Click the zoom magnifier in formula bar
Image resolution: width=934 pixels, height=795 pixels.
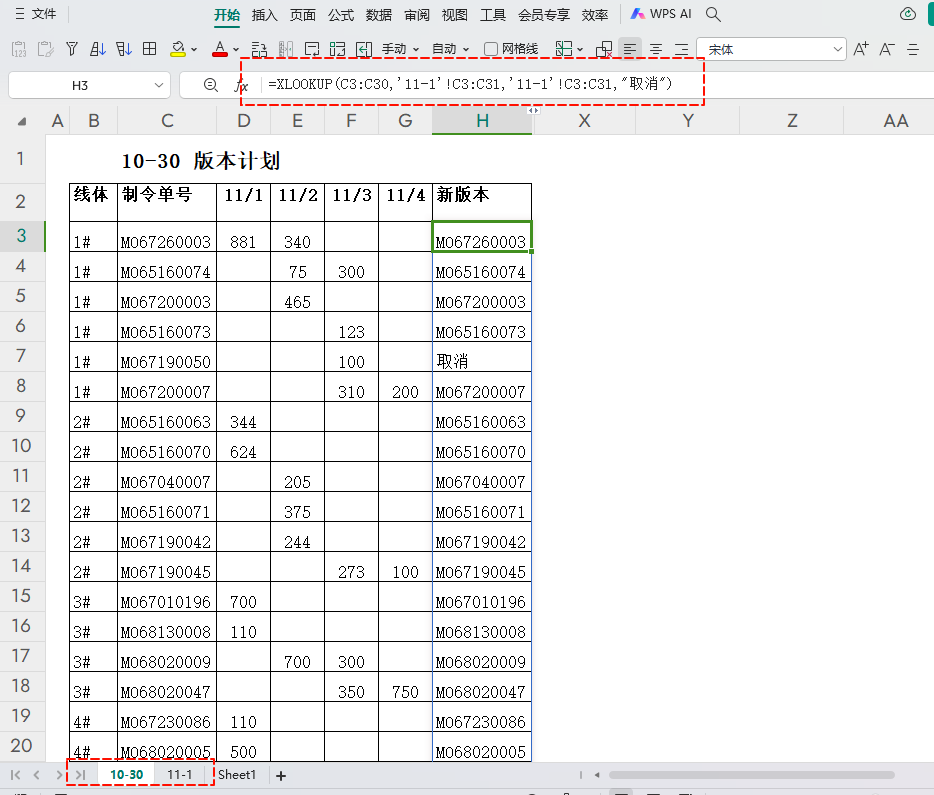210,85
